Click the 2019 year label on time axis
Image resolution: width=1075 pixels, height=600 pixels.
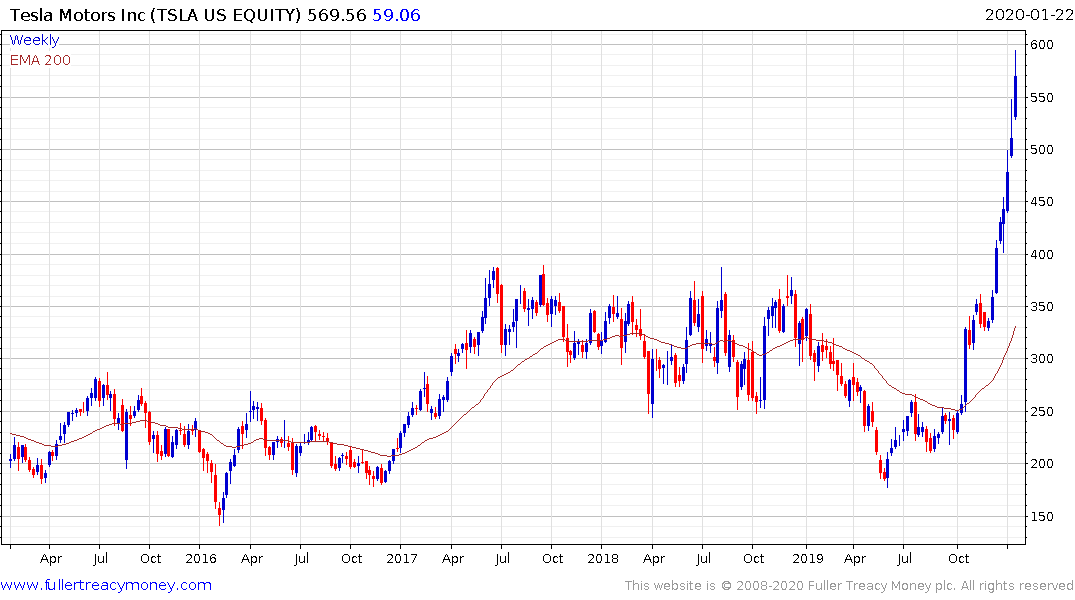tap(808, 559)
